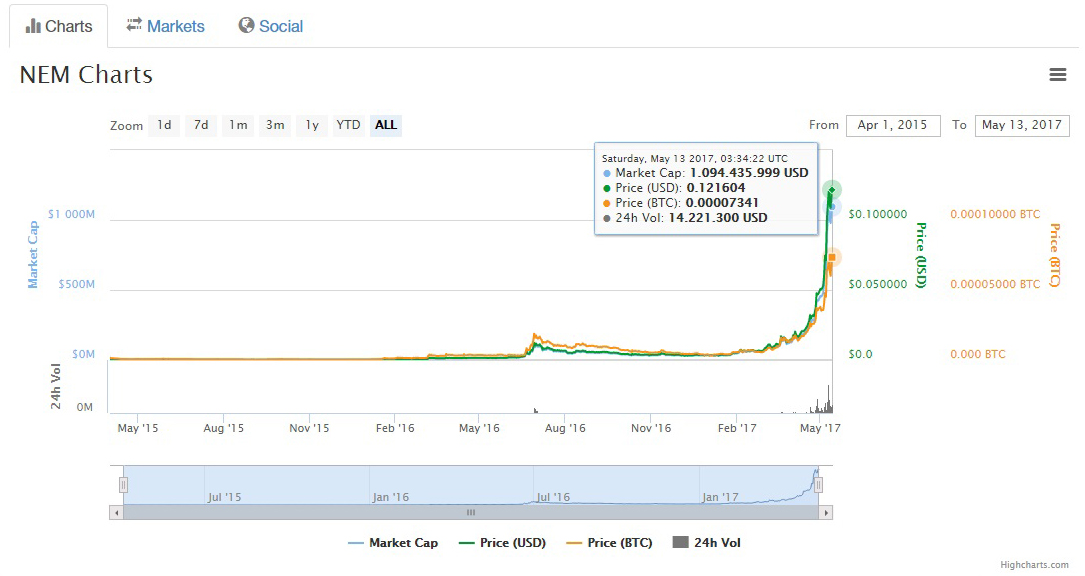Switch to the Markets tab
The image size is (1085, 576).
pyautogui.click(x=165, y=26)
